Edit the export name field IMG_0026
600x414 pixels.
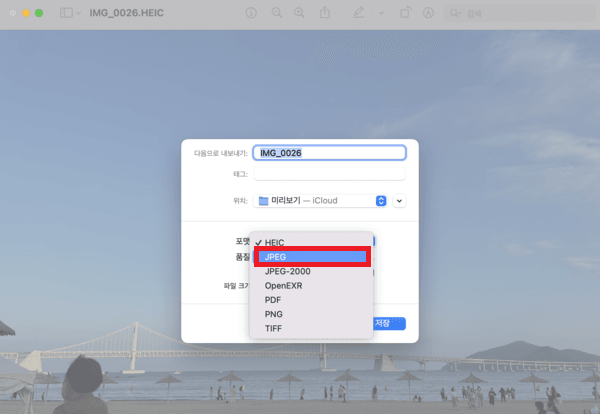tap(329, 153)
